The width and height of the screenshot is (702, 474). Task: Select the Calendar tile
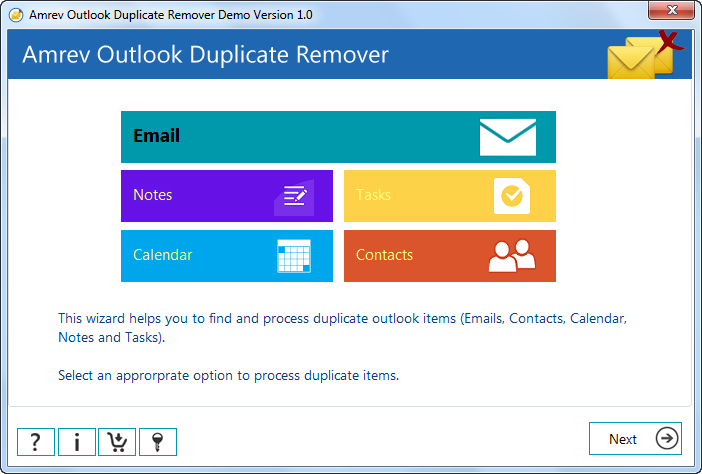(x=227, y=256)
